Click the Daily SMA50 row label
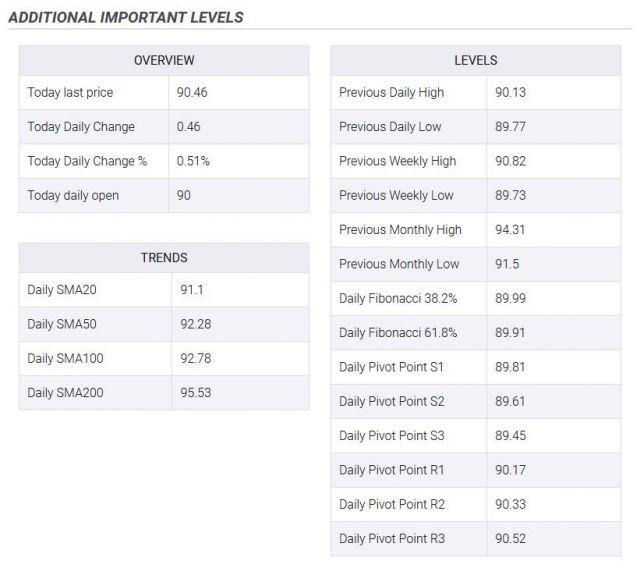 [64, 324]
